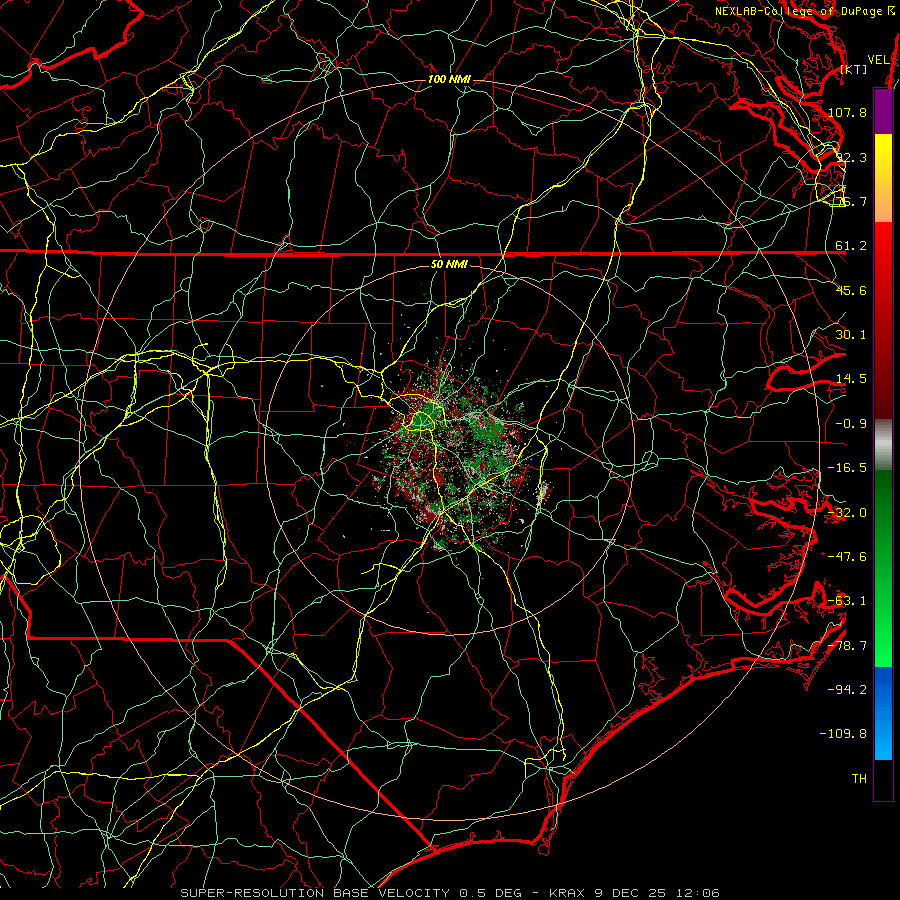The width and height of the screenshot is (900, 900).
Task: Select the -47.6 legend value
Action: point(847,557)
